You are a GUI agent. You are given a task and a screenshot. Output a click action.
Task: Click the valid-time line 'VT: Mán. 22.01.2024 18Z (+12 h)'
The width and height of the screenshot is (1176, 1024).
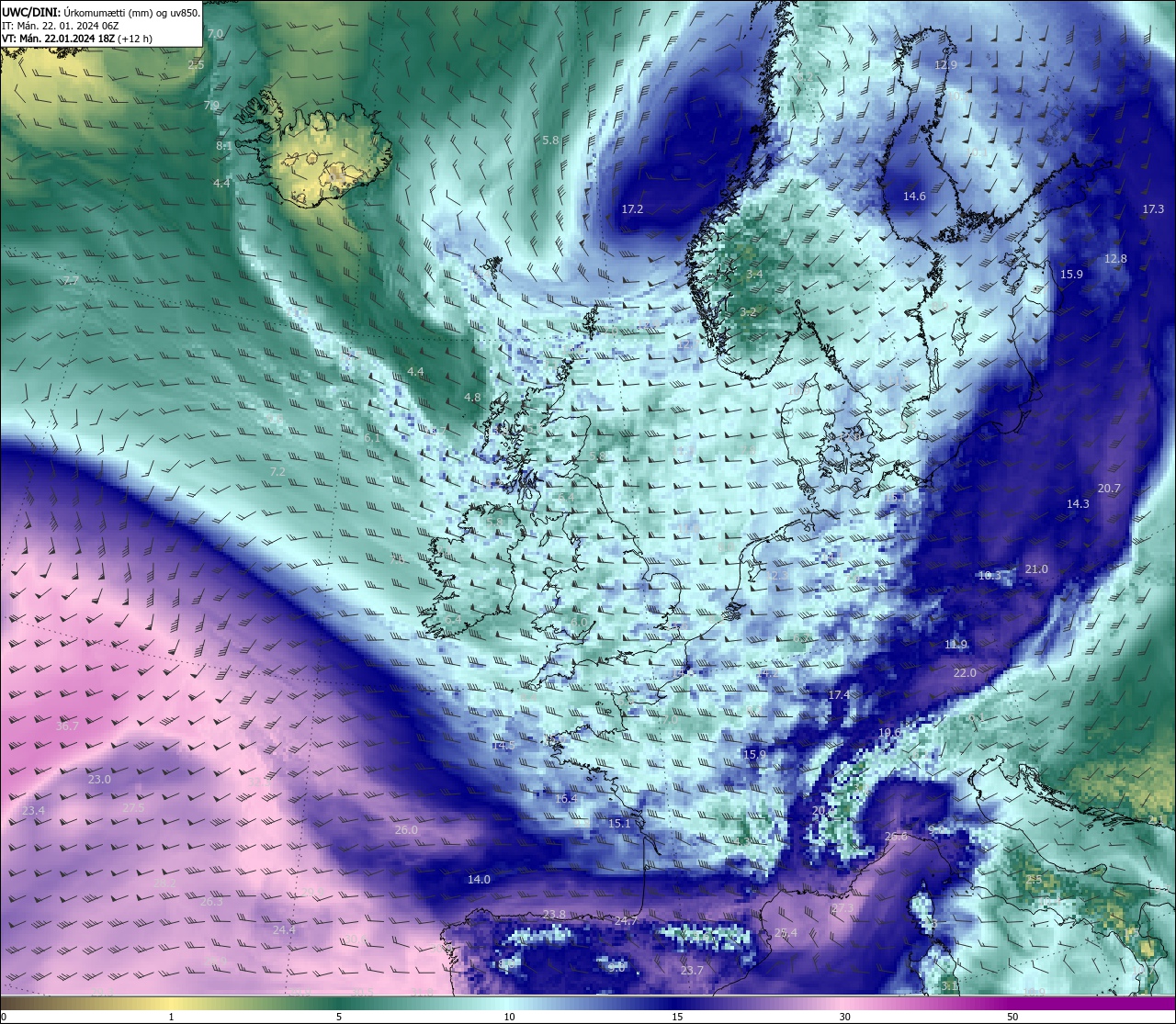78,39
